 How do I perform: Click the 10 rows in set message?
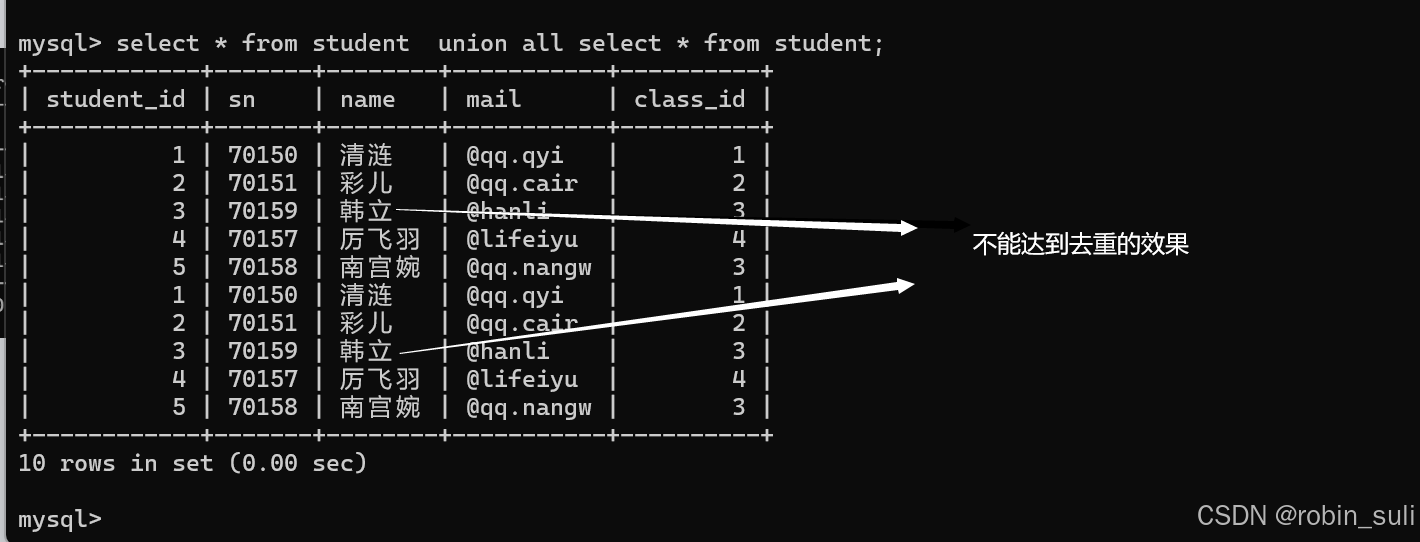pyautogui.click(x=193, y=463)
